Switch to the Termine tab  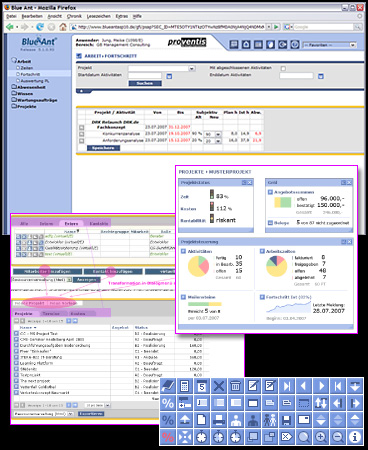51,314
